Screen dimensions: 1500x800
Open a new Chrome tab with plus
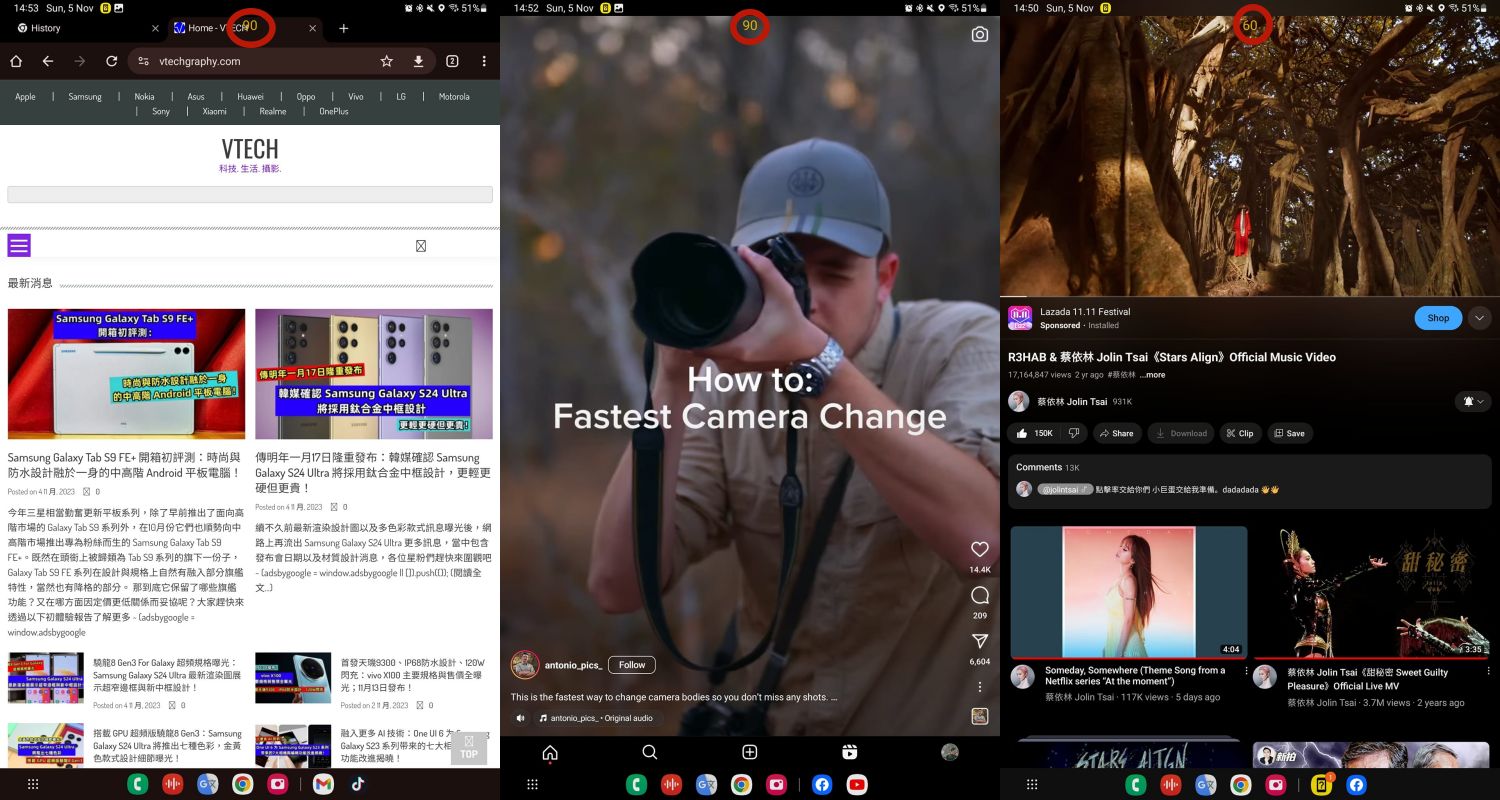(x=344, y=28)
